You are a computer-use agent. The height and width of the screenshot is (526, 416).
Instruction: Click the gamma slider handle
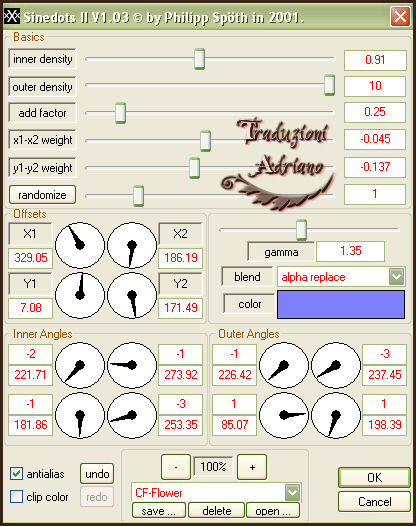(x=301, y=230)
